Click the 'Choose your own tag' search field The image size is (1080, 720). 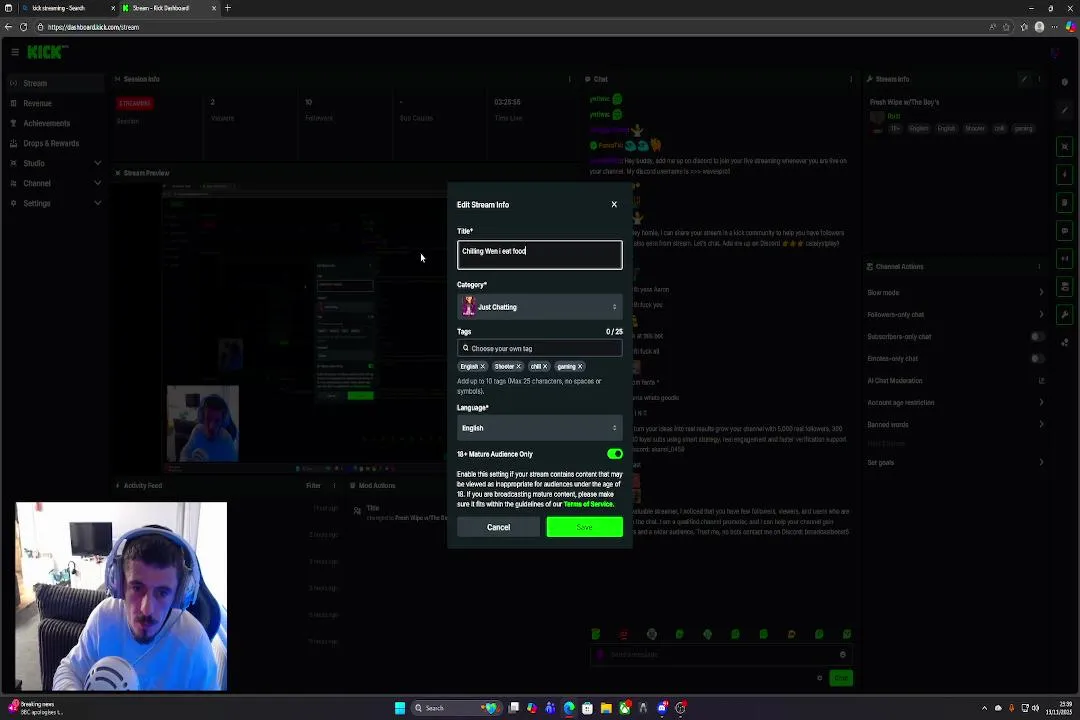[539, 349]
